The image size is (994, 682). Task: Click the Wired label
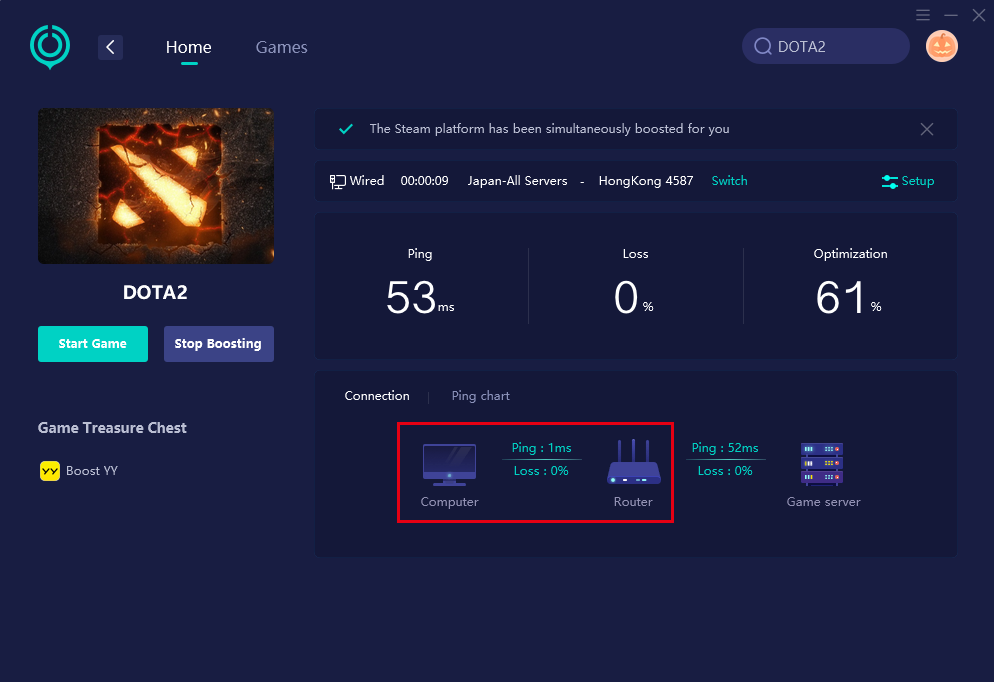pos(367,181)
